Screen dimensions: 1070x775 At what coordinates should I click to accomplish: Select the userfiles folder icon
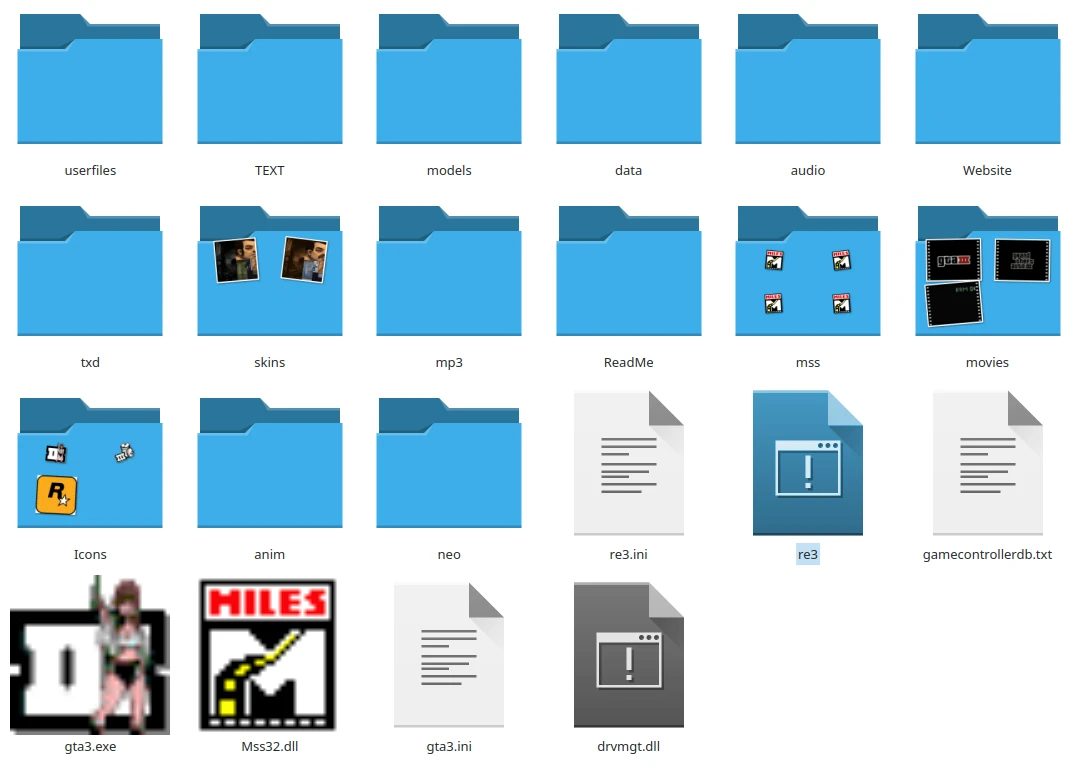90,79
